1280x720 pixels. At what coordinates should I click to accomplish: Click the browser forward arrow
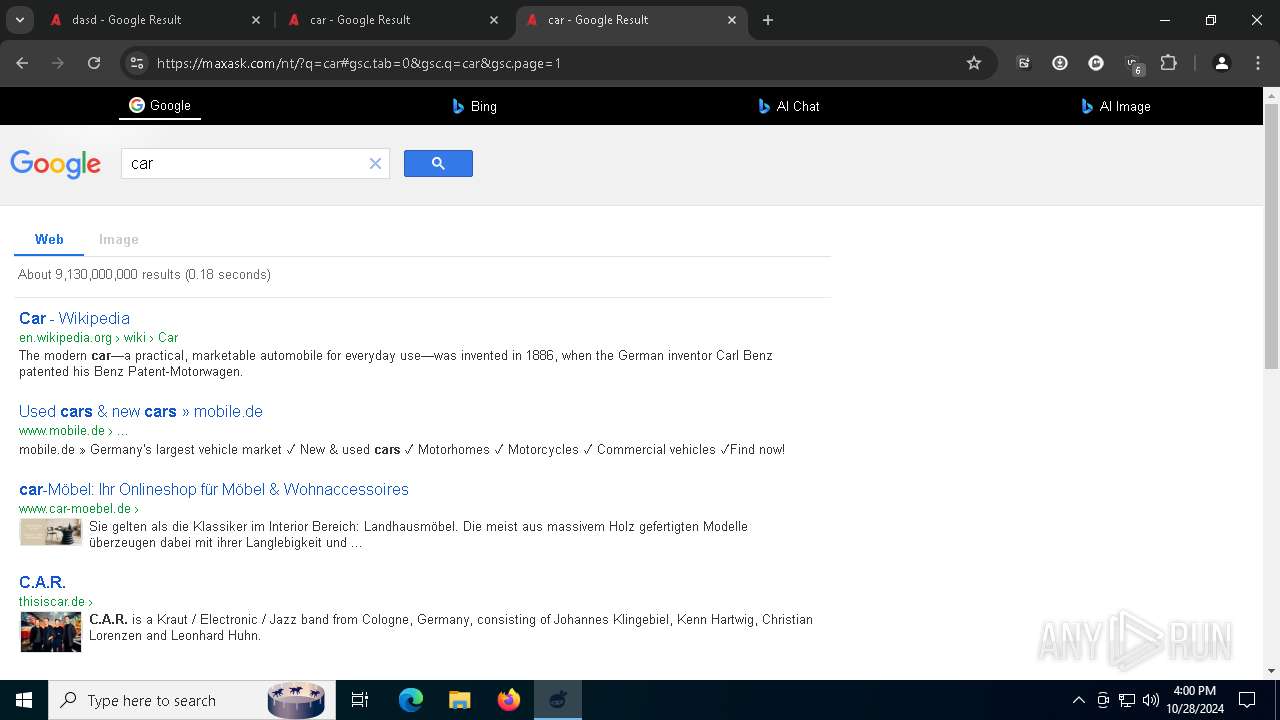point(58,63)
